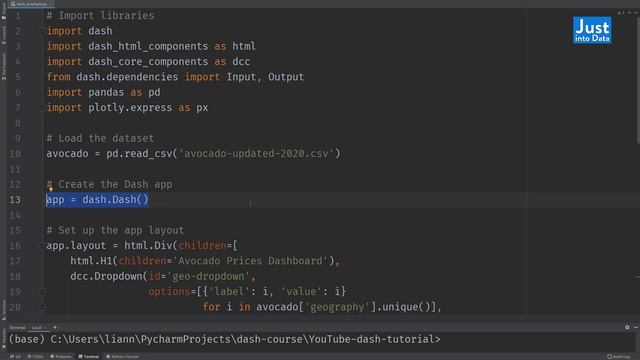Click the editor vertical scrollbar
Image resolution: width=640 pixels, height=360 pixels.
(x=638, y=80)
